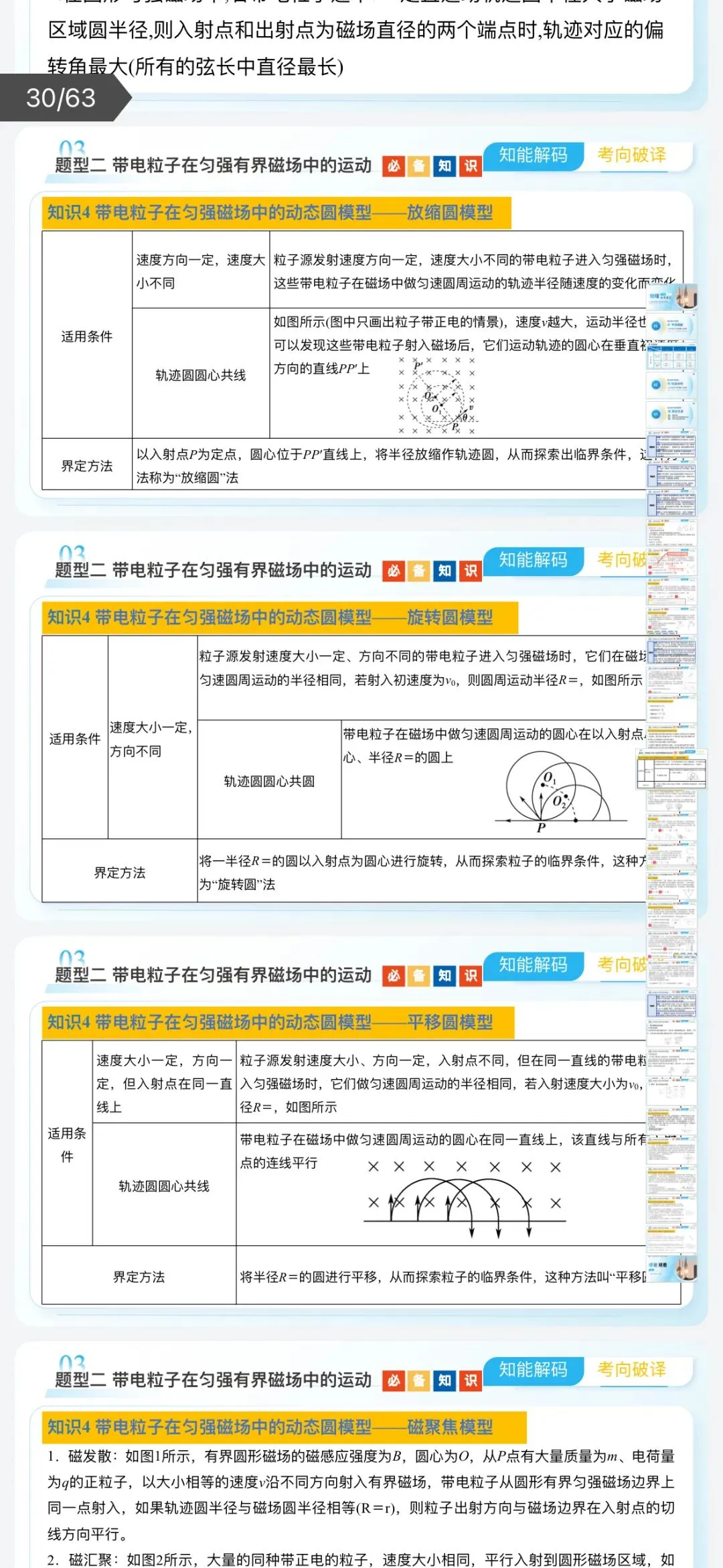Tap the blue 知 badge on the 旋转圆模型 slide
Screen dimensions: 723x1568
[445, 571]
